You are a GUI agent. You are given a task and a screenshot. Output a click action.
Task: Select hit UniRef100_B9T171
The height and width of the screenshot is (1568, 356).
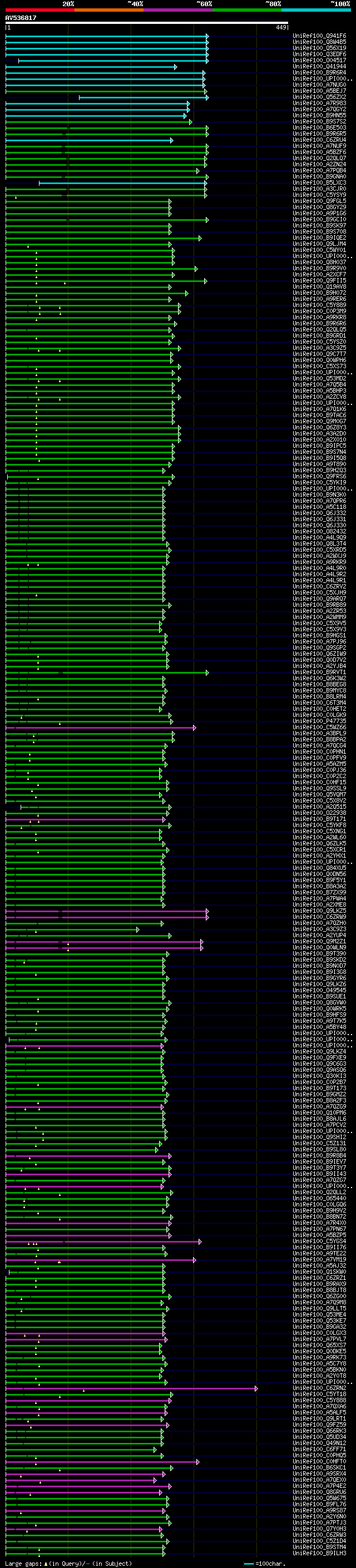click(x=319, y=819)
